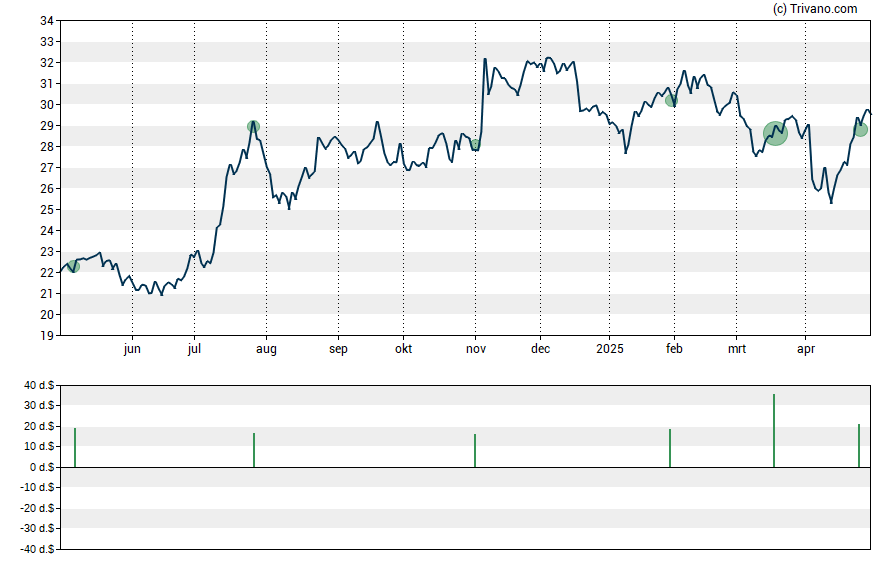888x565 pixels.
Task: Click the 'sep' axis label
Action: (x=338, y=349)
